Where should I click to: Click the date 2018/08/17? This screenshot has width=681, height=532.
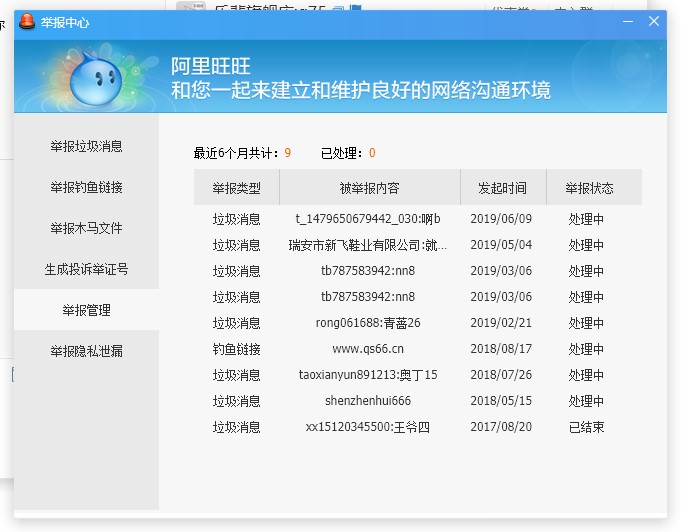501,349
